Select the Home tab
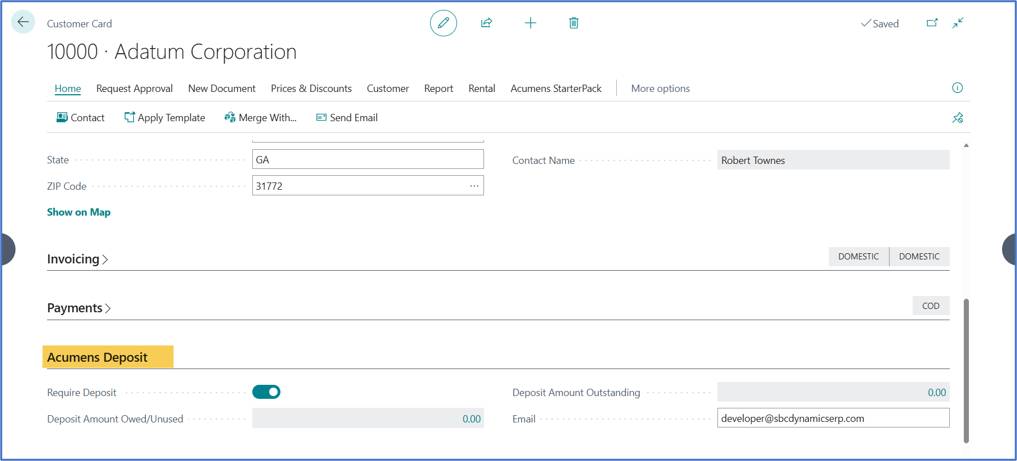The width and height of the screenshot is (1017, 461). [67, 88]
